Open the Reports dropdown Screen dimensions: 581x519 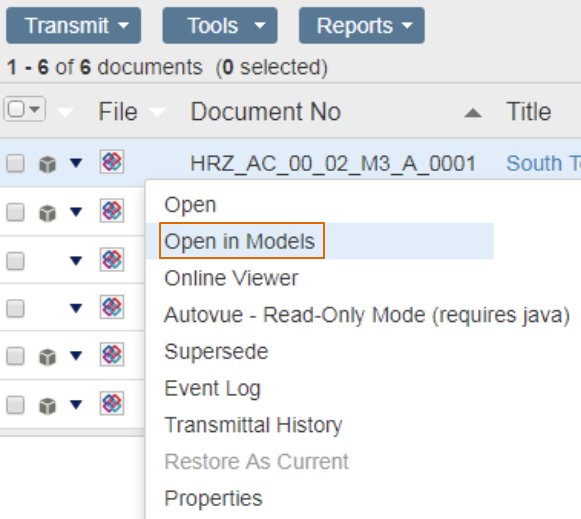tap(362, 26)
